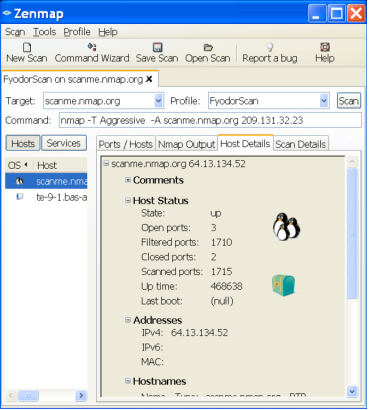Maximize the Zenmap window
This screenshot has width=369, height=410.
point(337,13)
